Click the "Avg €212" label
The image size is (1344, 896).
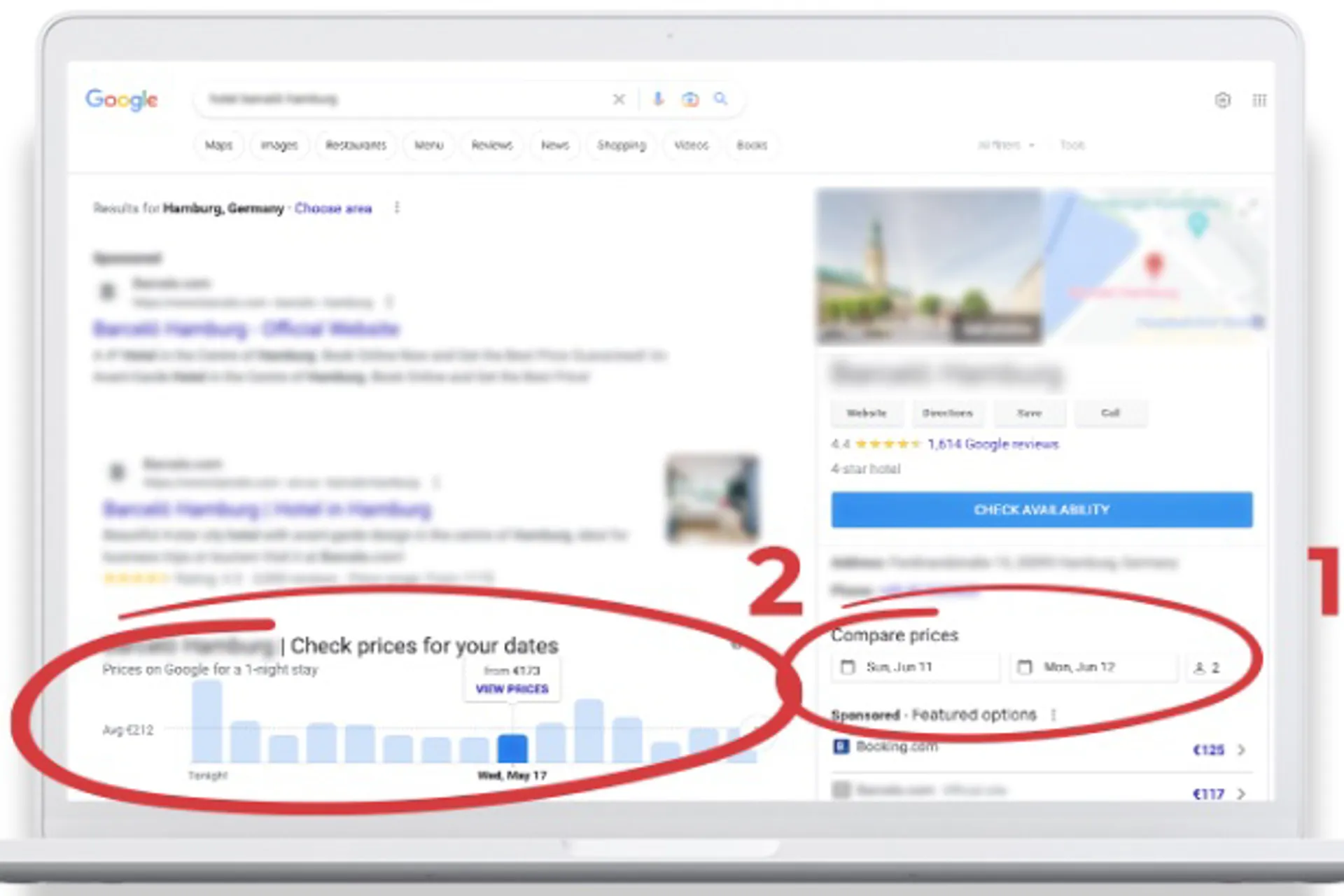[128, 730]
